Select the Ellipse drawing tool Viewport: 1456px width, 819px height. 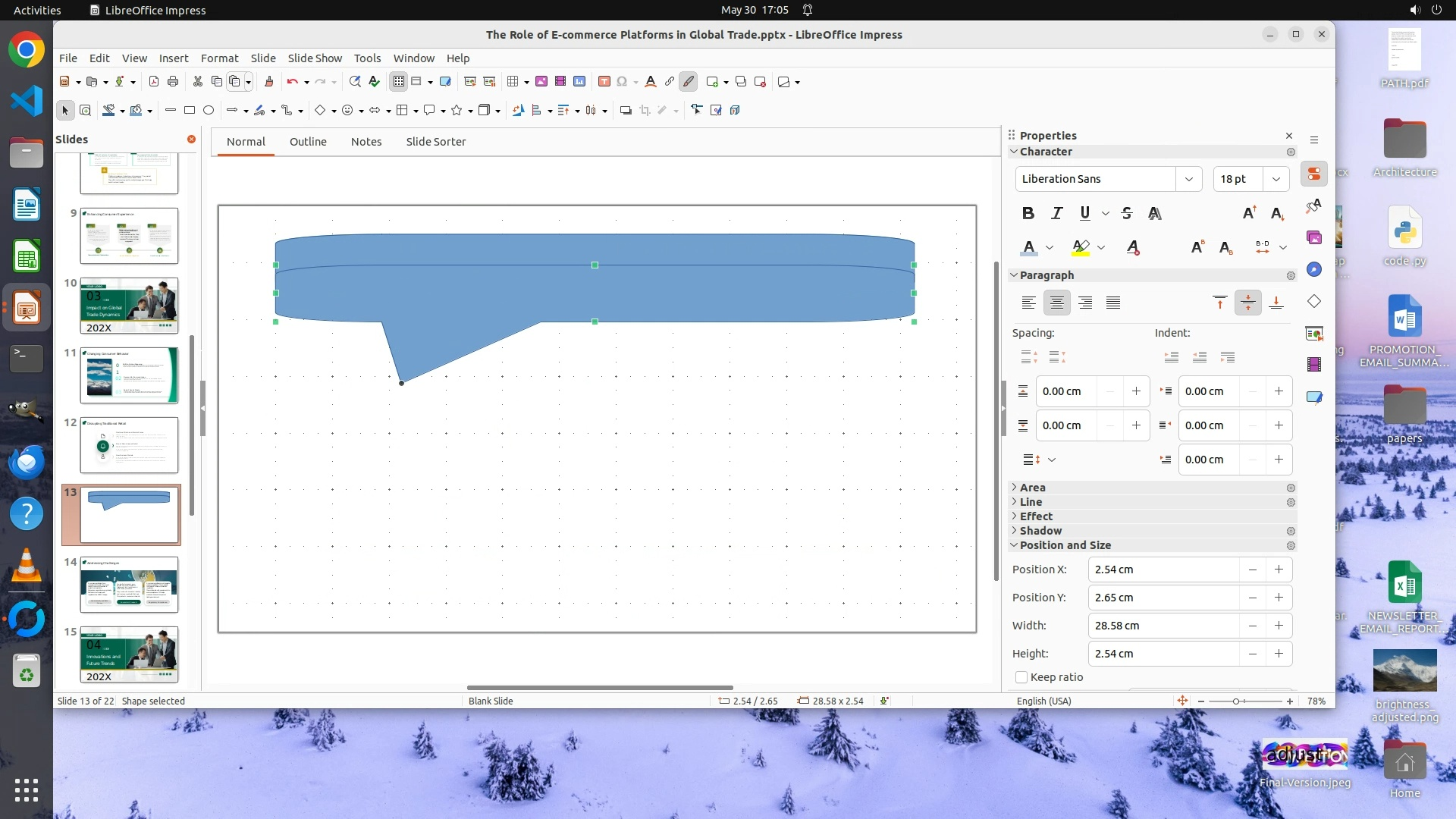pos(209,111)
